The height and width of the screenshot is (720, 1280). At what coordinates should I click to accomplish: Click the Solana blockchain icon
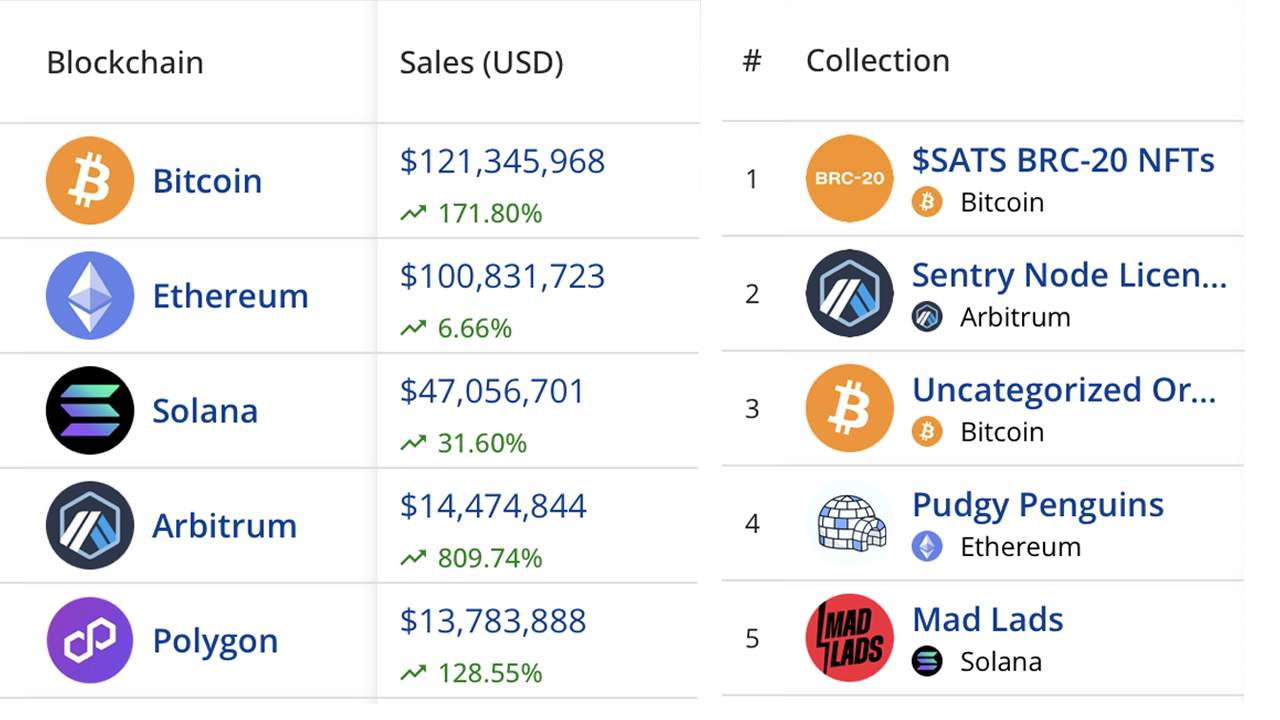click(89, 410)
